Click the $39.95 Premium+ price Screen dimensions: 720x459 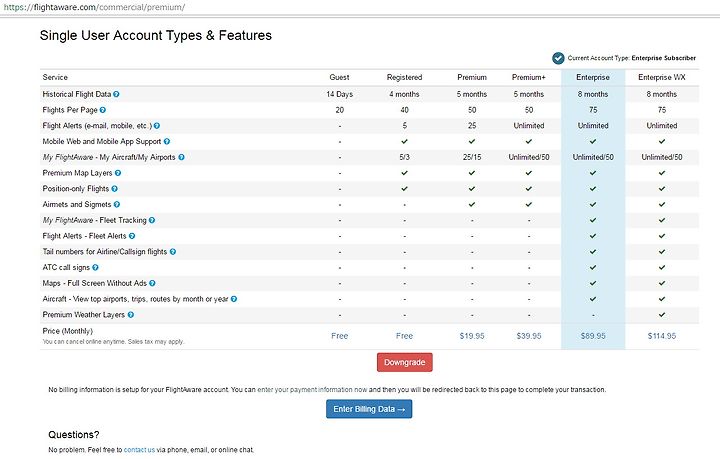point(529,336)
